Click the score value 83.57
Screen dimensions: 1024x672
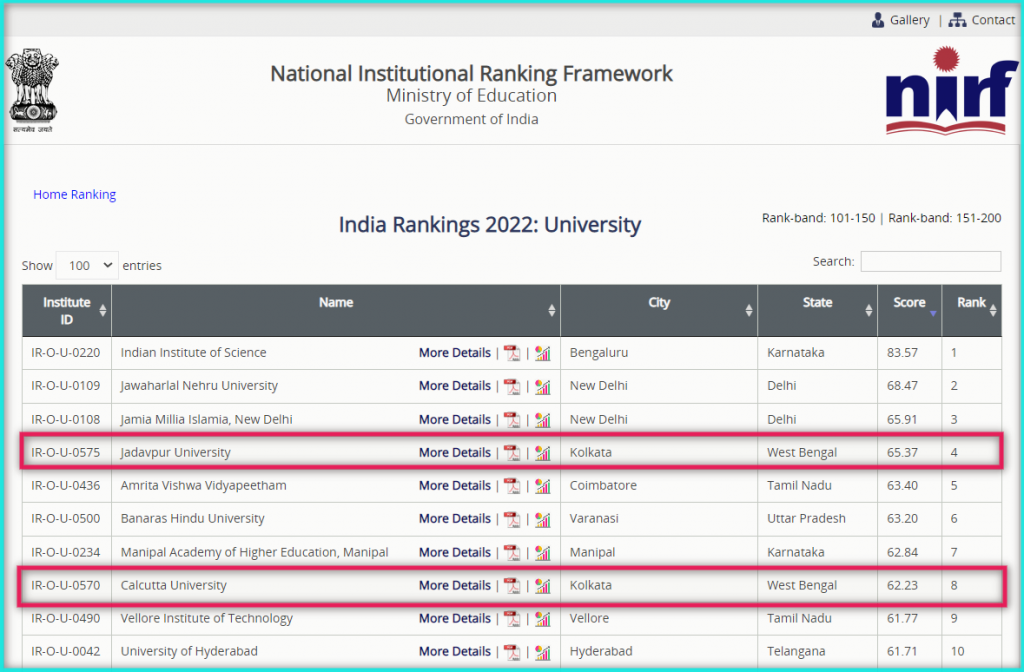[x=903, y=353]
